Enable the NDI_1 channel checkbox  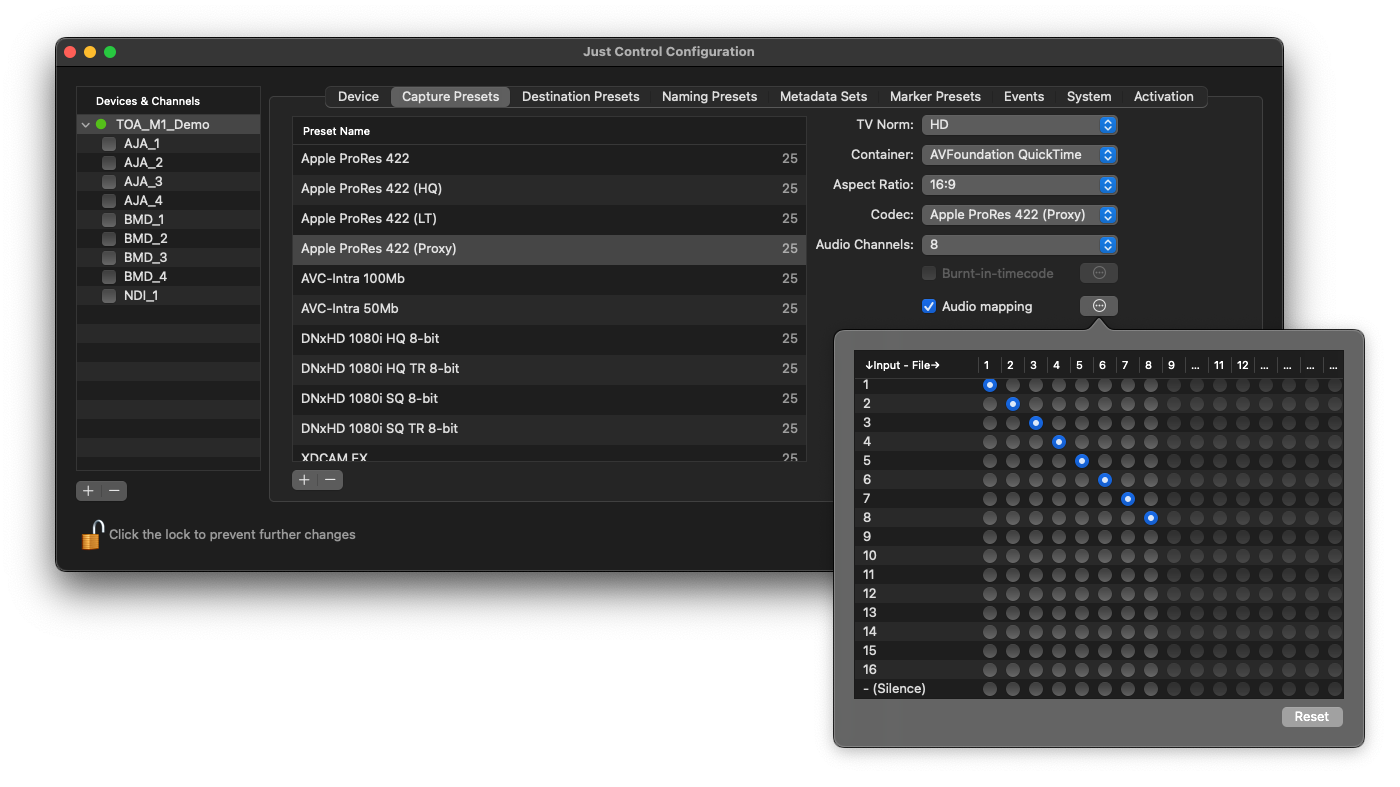coord(109,296)
